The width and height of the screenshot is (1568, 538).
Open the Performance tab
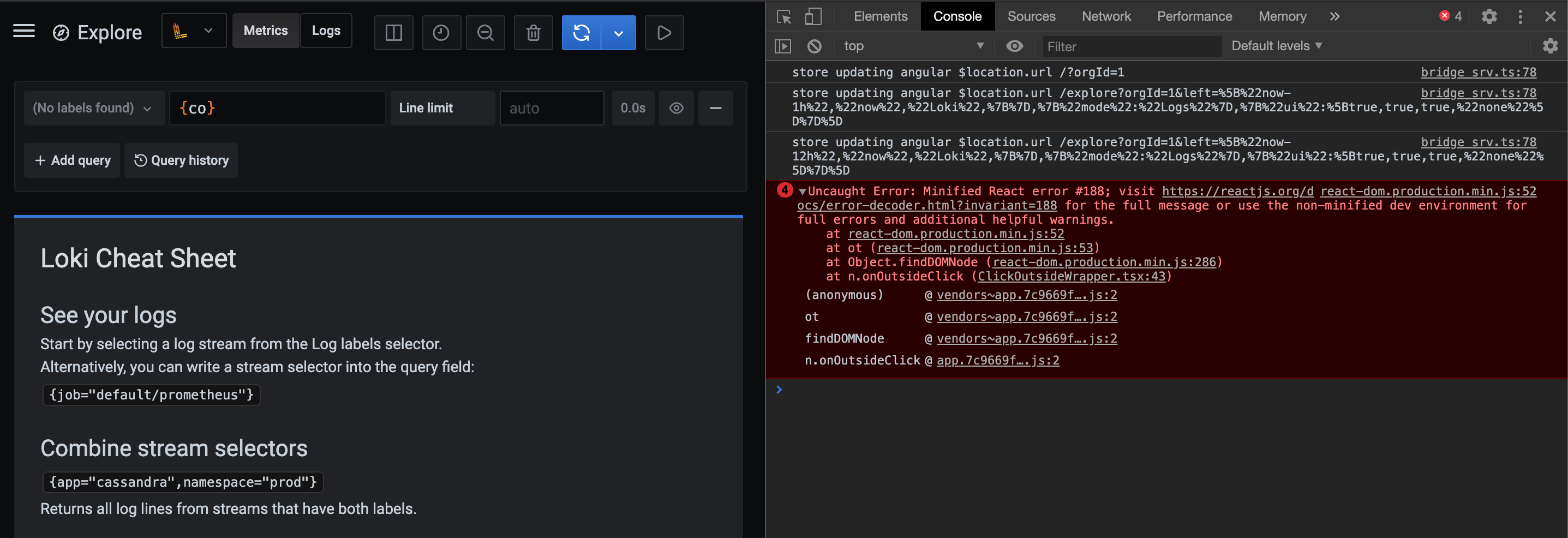[1194, 16]
